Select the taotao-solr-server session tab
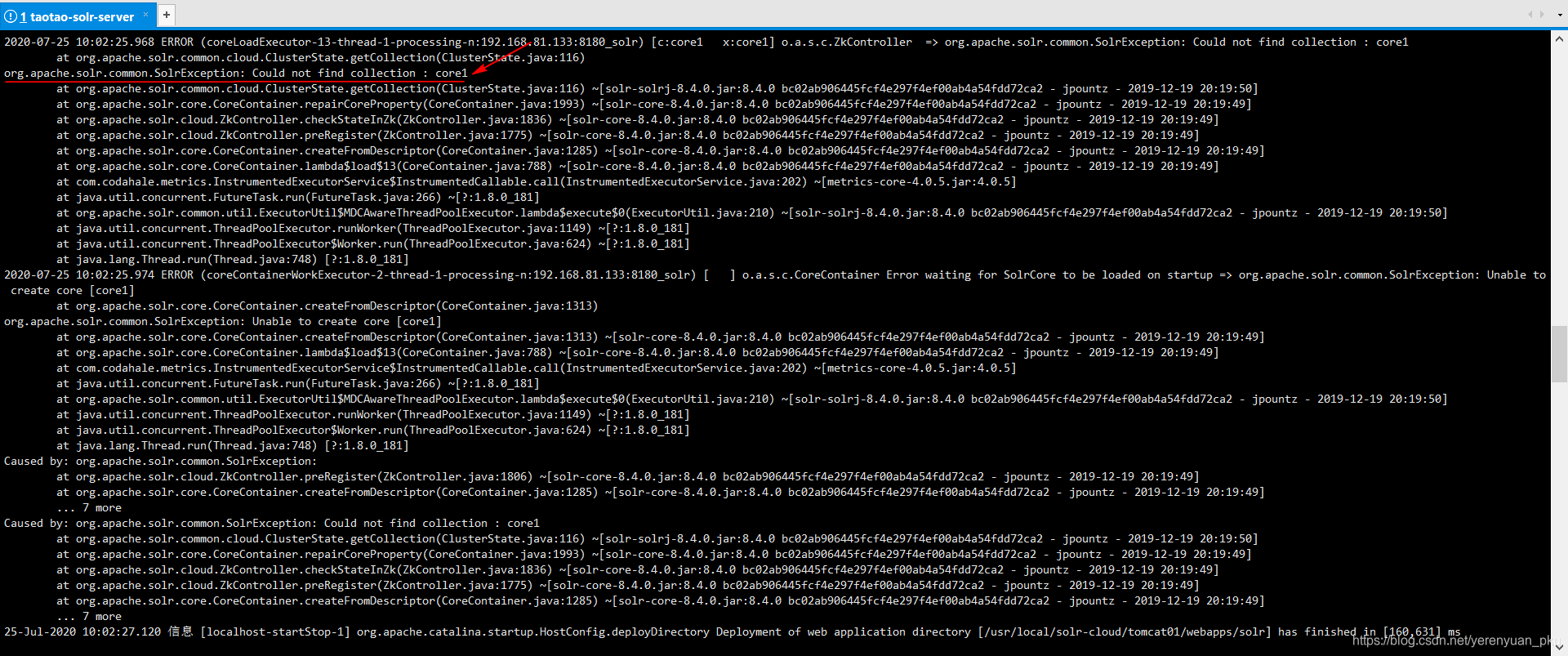Image resolution: width=1568 pixels, height=656 pixels. click(78, 16)
